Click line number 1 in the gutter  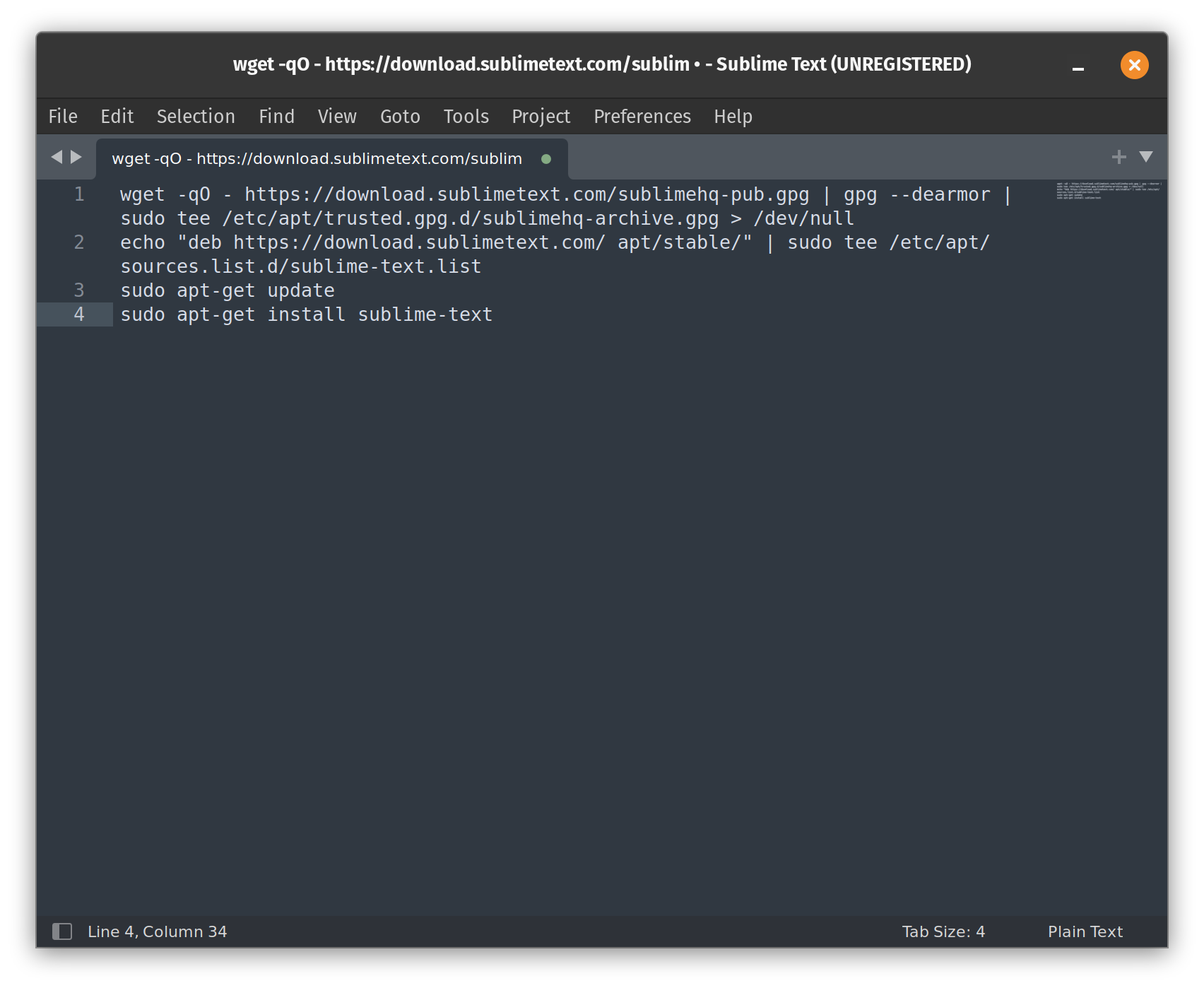pos(79,194)
